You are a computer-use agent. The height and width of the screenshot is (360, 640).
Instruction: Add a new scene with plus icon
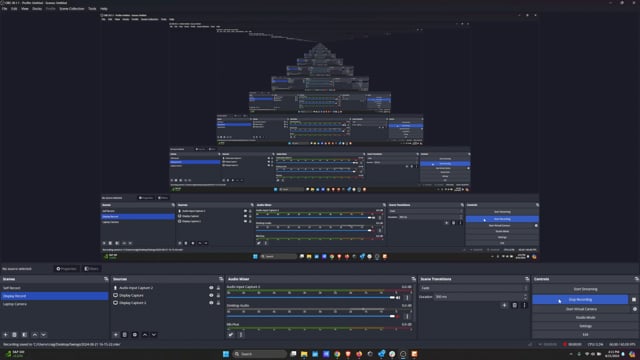pos(5,335)
